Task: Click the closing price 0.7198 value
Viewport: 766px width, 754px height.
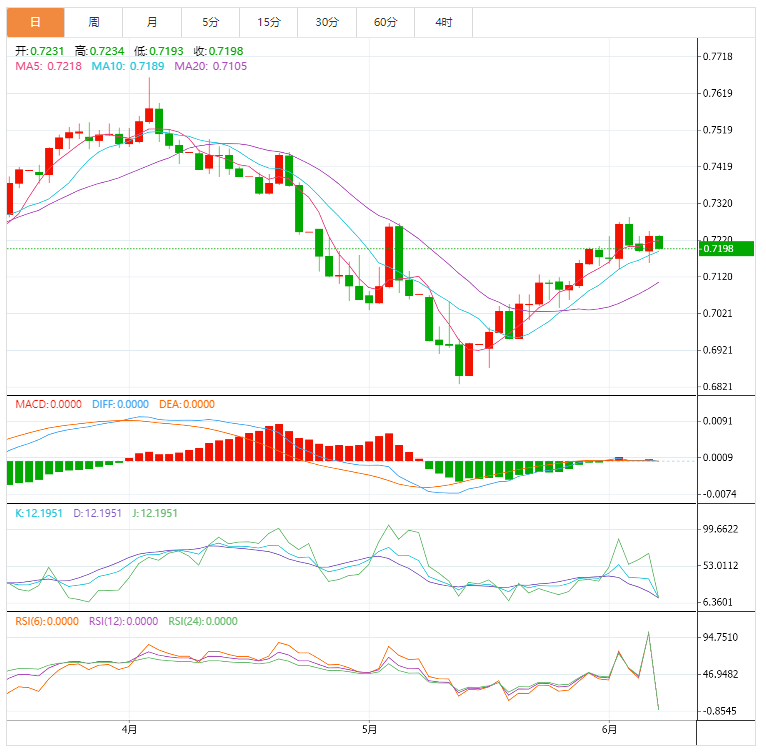Action: pos(226,51)
